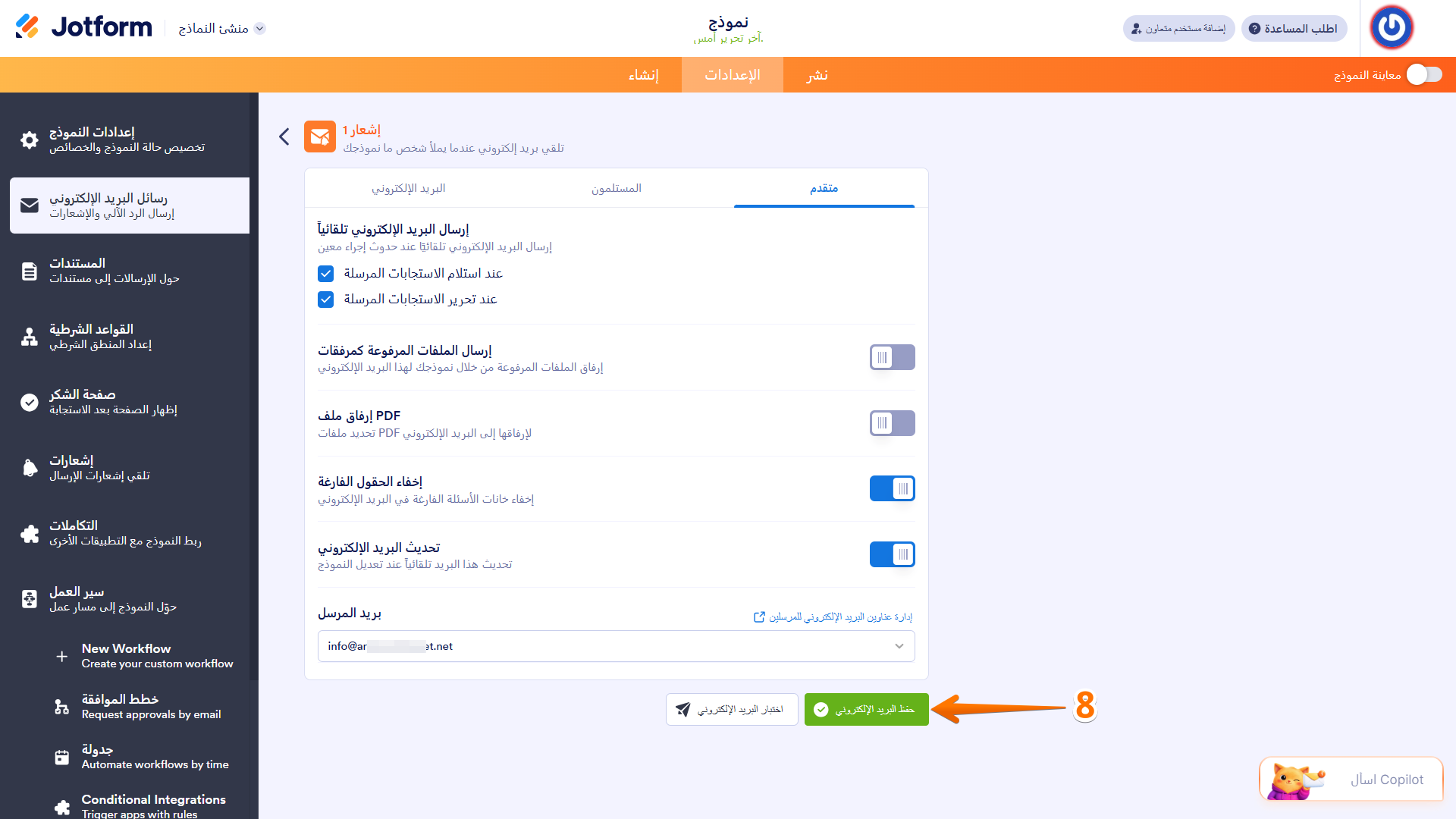The image size is (1456, 819).
Task: Click the Conditional Integrations puzzle icon
Action: pyautogui.click(x=62, y=808)
